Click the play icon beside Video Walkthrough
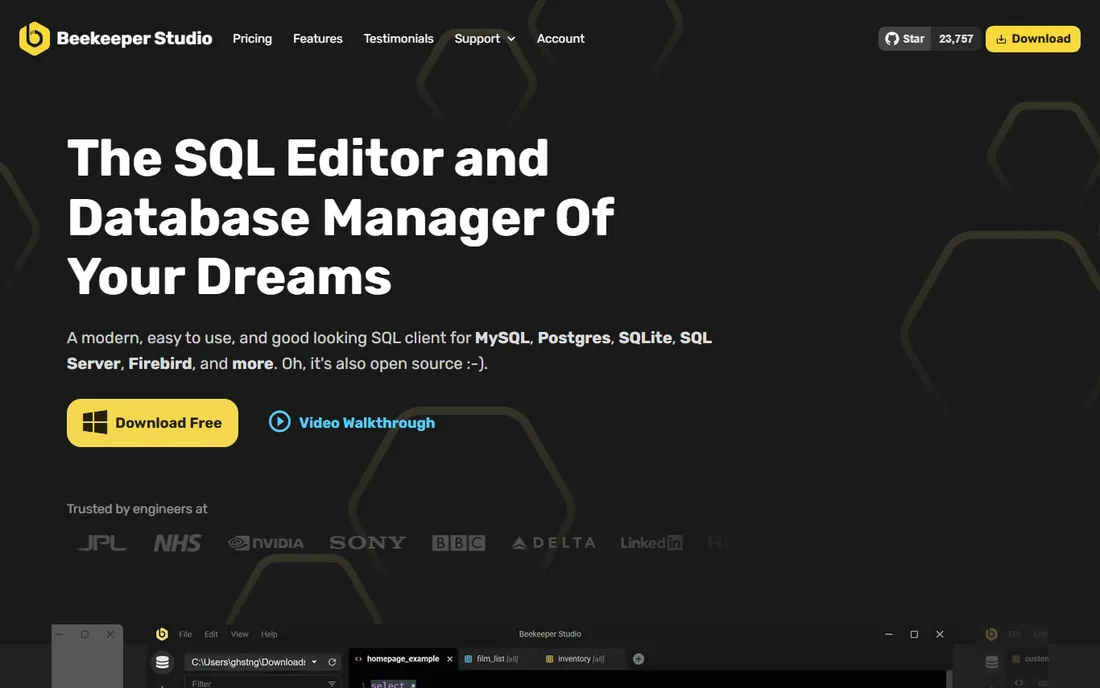 click(279, 421)
